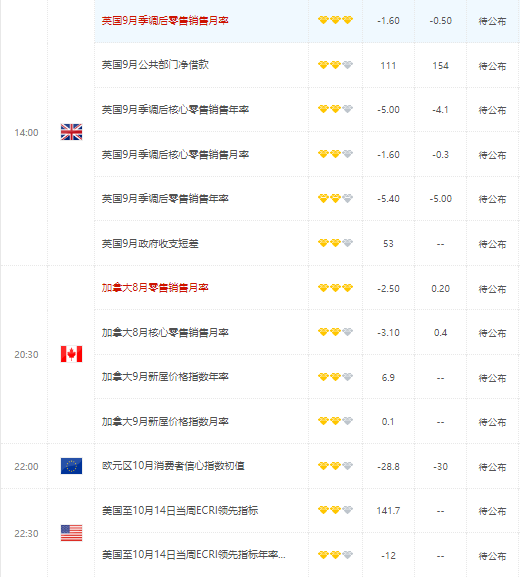Open 英国9月季调后零售销售月率 indicator
This screenshot has width=520, height=577.
point(165,20)
